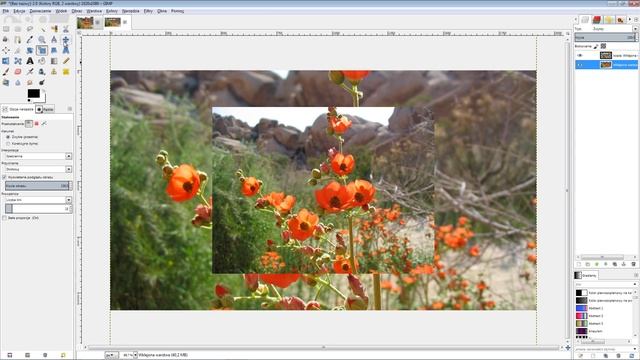Select the Smudge tool

point(30,82)
